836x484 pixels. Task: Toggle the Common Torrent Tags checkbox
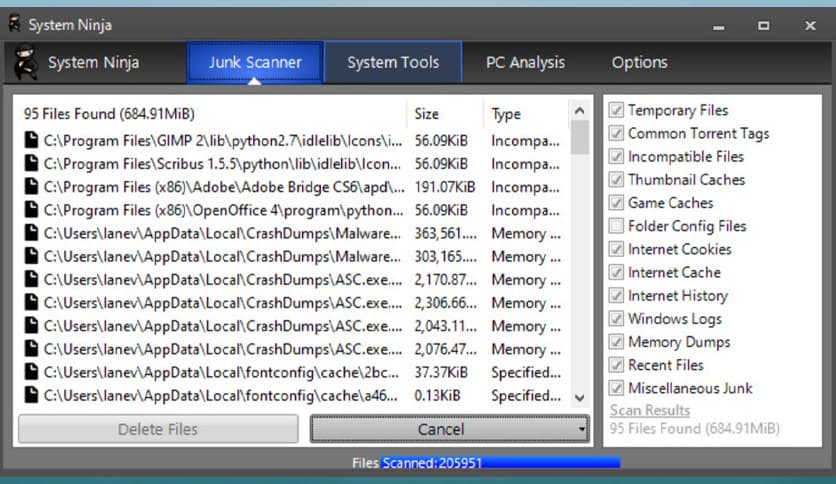[616, 133]
